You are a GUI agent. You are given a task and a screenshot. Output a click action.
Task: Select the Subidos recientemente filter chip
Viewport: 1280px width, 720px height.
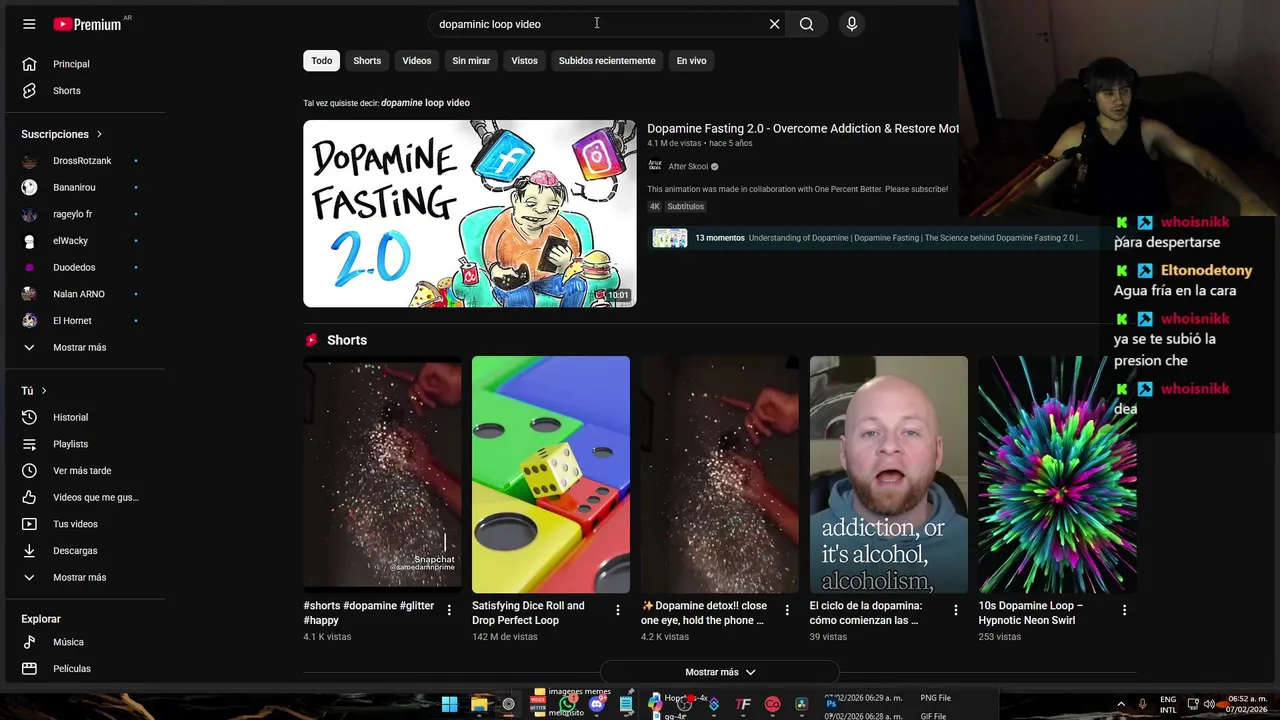(607, 61)
